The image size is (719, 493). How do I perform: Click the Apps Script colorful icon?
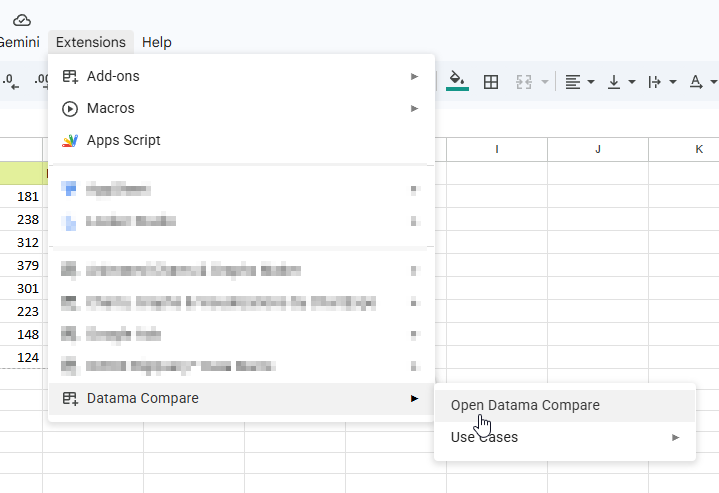[x=70, y=141]
